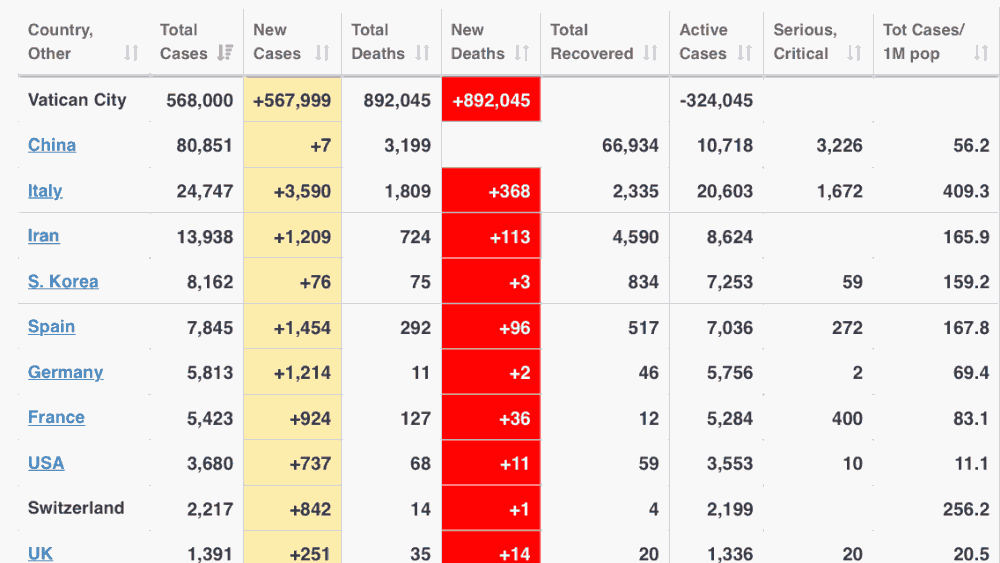1000x563 pixels.
Task: Click Spain new cases +1,454
Action: pyautogui.click(x=302, y=328)
